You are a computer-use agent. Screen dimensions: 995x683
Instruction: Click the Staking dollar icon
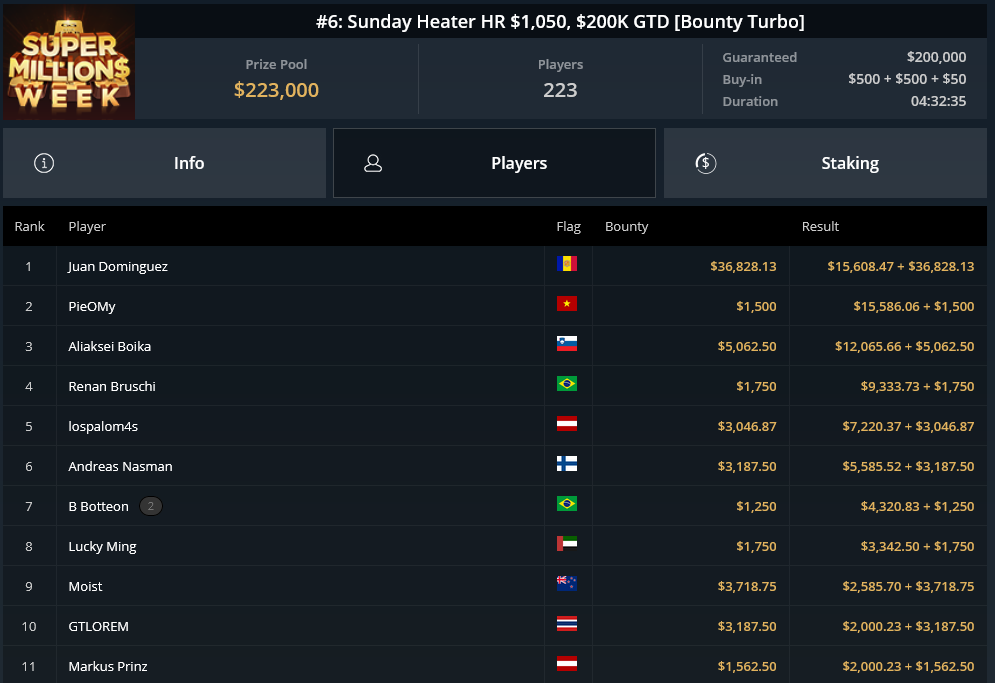(x=706, y=163)
